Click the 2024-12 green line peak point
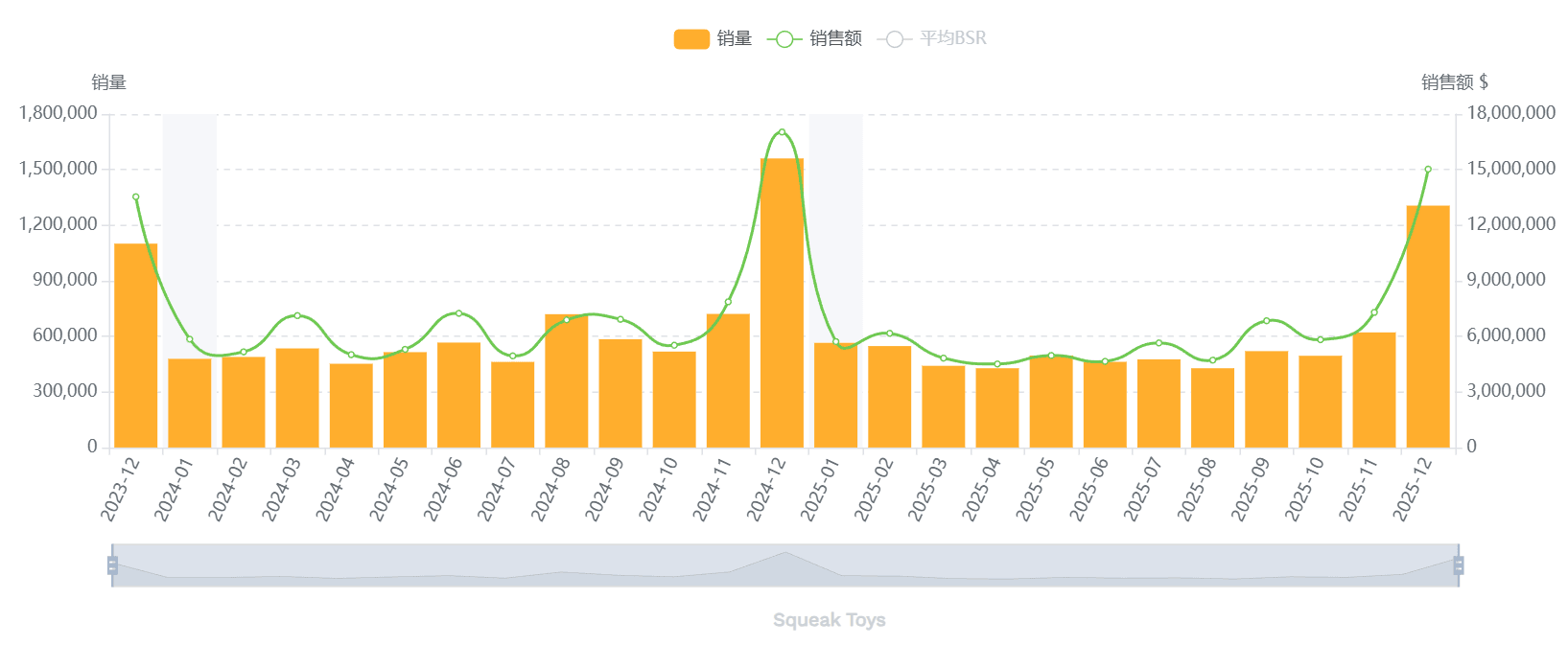This screenshot has width=1568, height=645. pos(782,132)
